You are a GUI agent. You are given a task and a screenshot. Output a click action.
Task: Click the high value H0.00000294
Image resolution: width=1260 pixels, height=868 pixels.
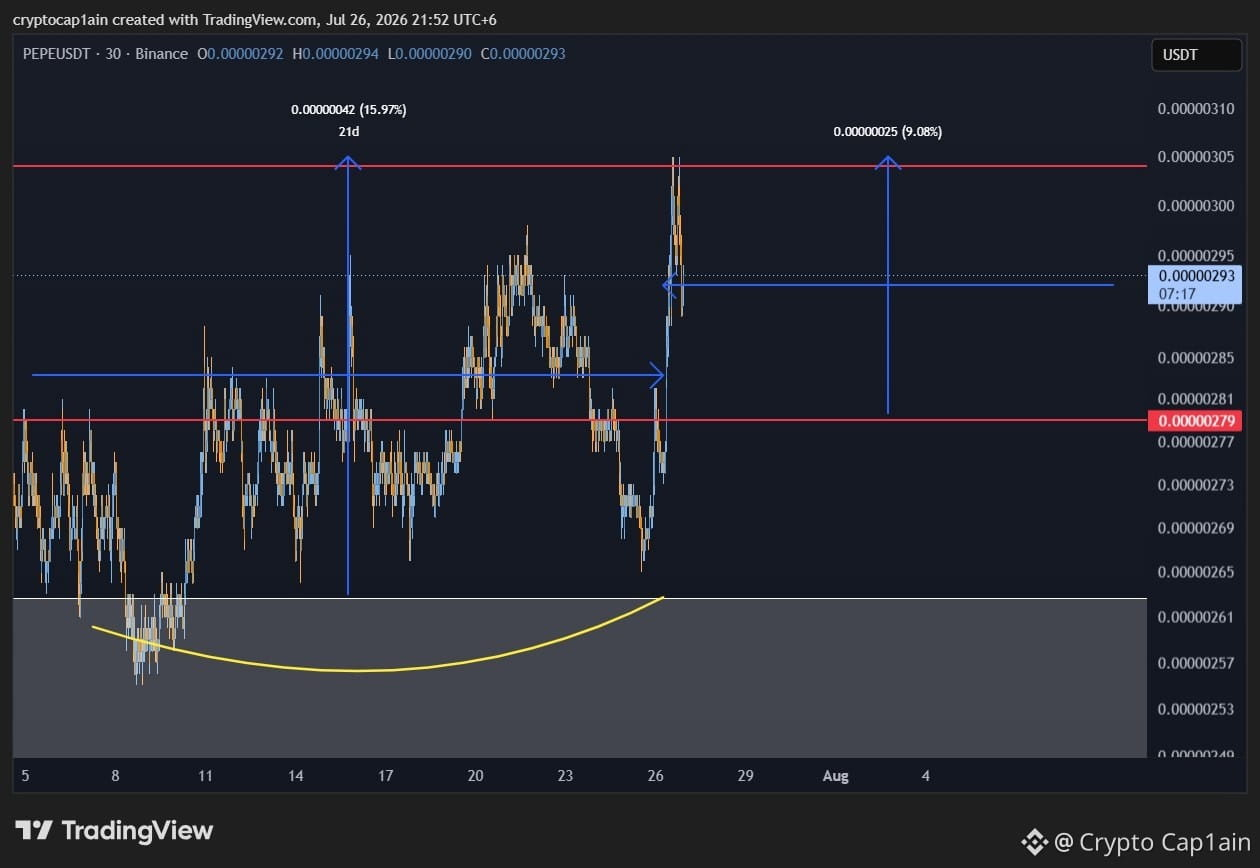[335, 53]
